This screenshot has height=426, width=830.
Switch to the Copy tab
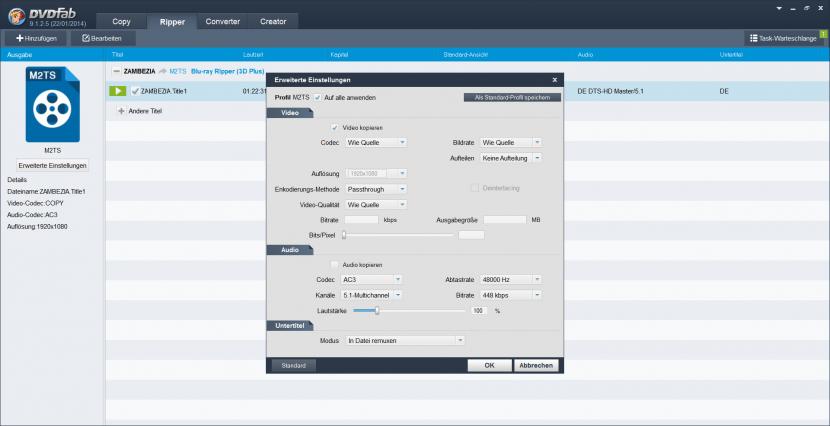pos(122,21)
